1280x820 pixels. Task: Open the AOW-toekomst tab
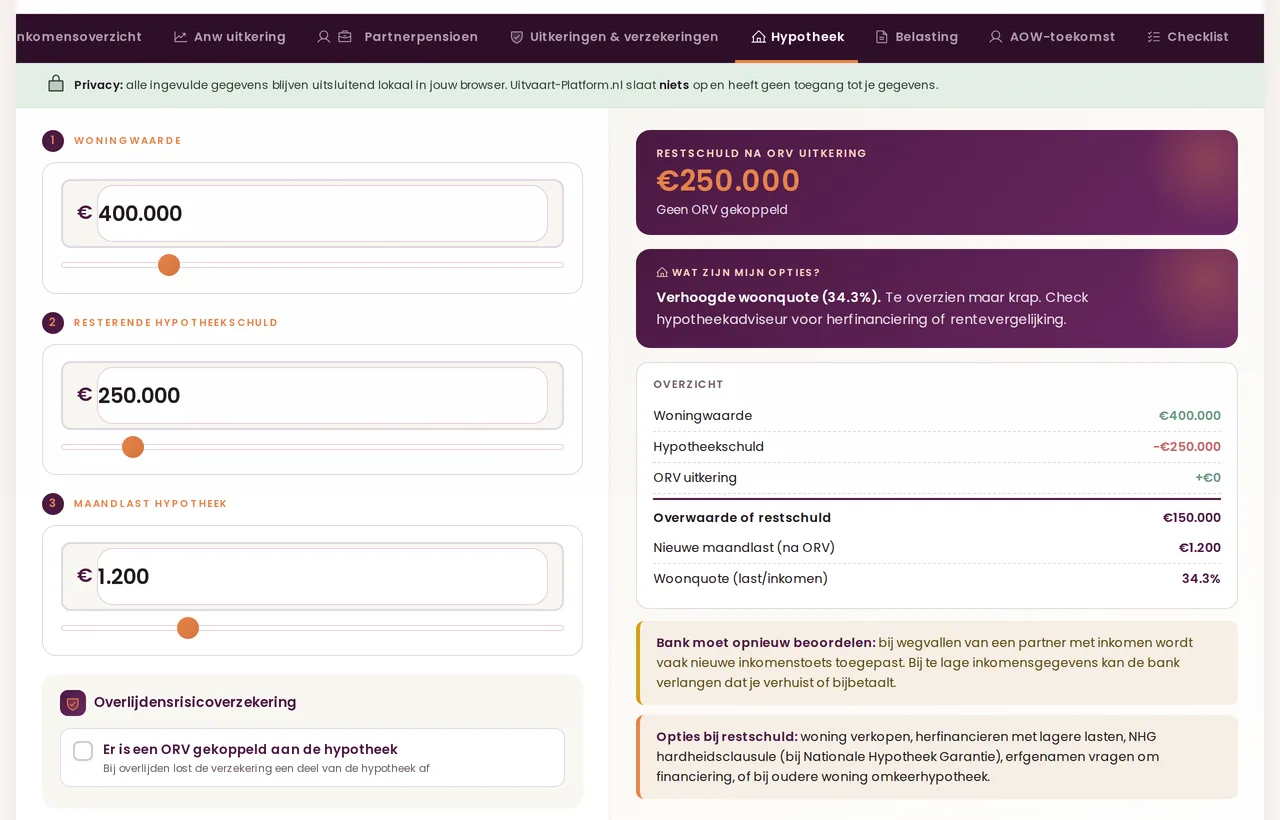[x=1052, y=37]
